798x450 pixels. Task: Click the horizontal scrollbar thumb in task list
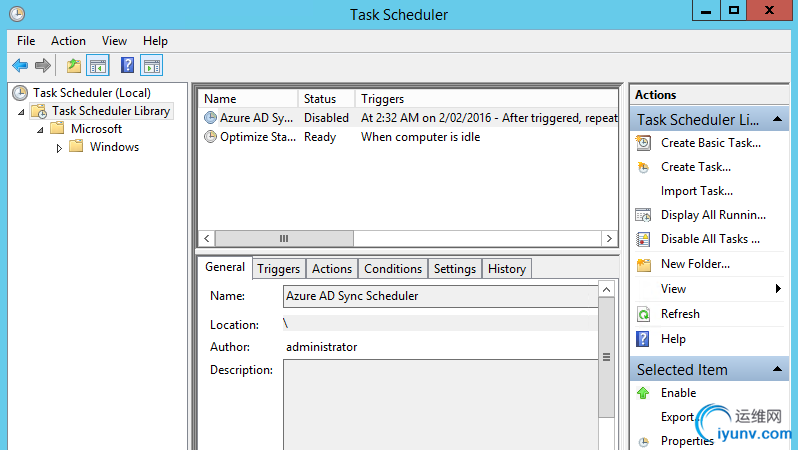click(284, 238)
